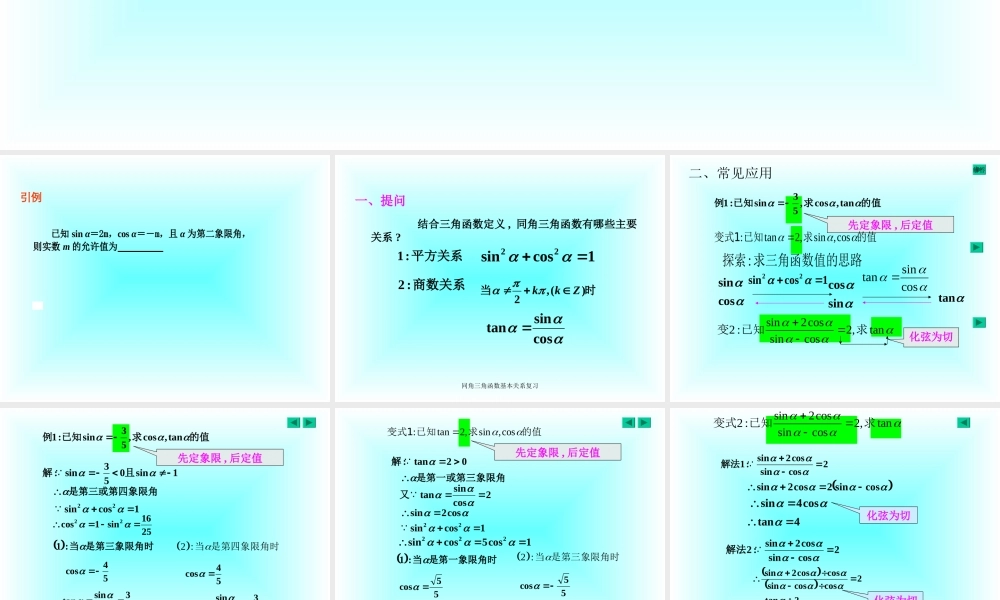Click the 先定象限,后定值 callout on 例1 solution slide
1000x600 pixels.
[220, 458]
